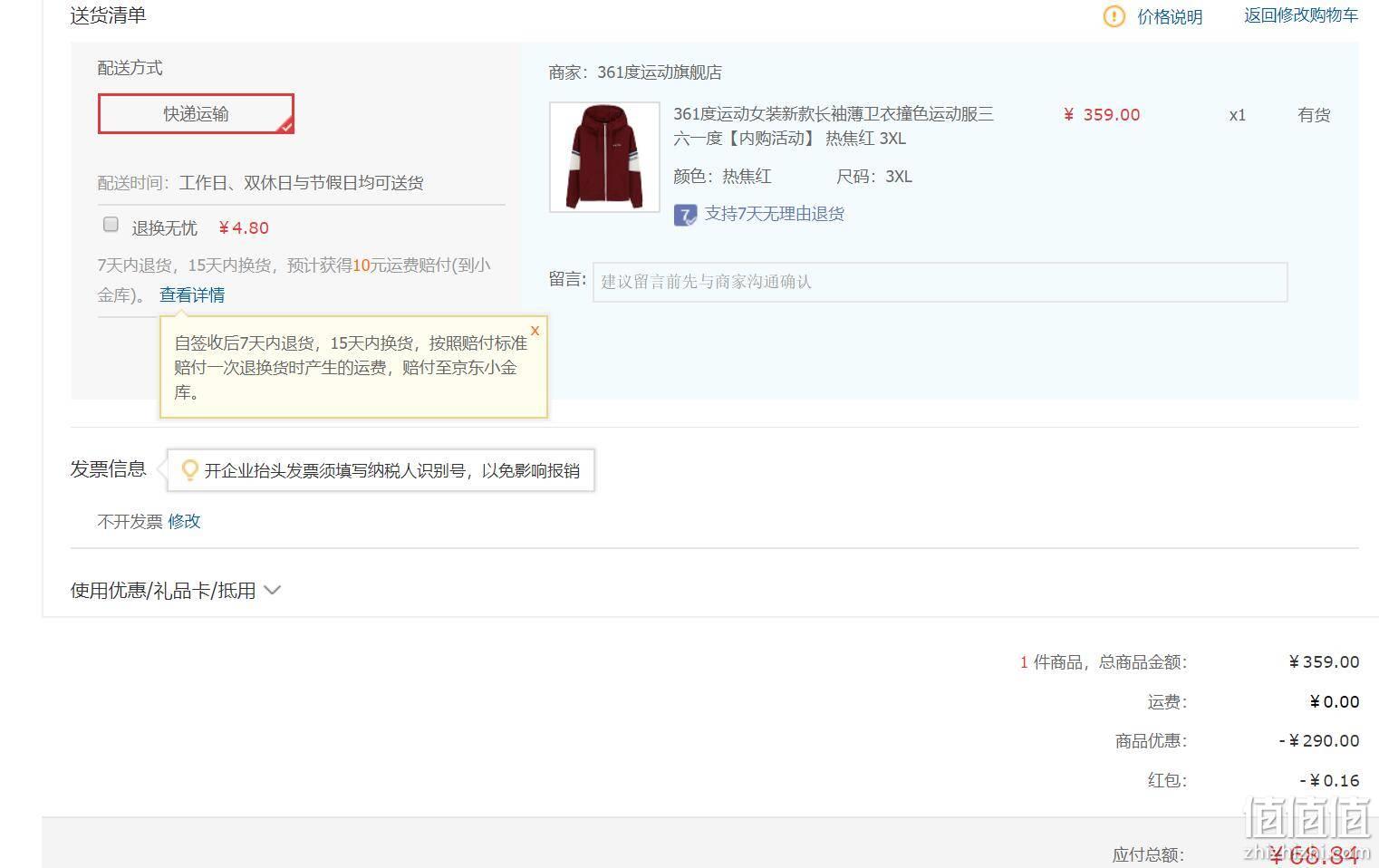Click the 尺码: 3XL text
The width and height of the screenshot is (1379, 868).
click(x=874, y=177)
